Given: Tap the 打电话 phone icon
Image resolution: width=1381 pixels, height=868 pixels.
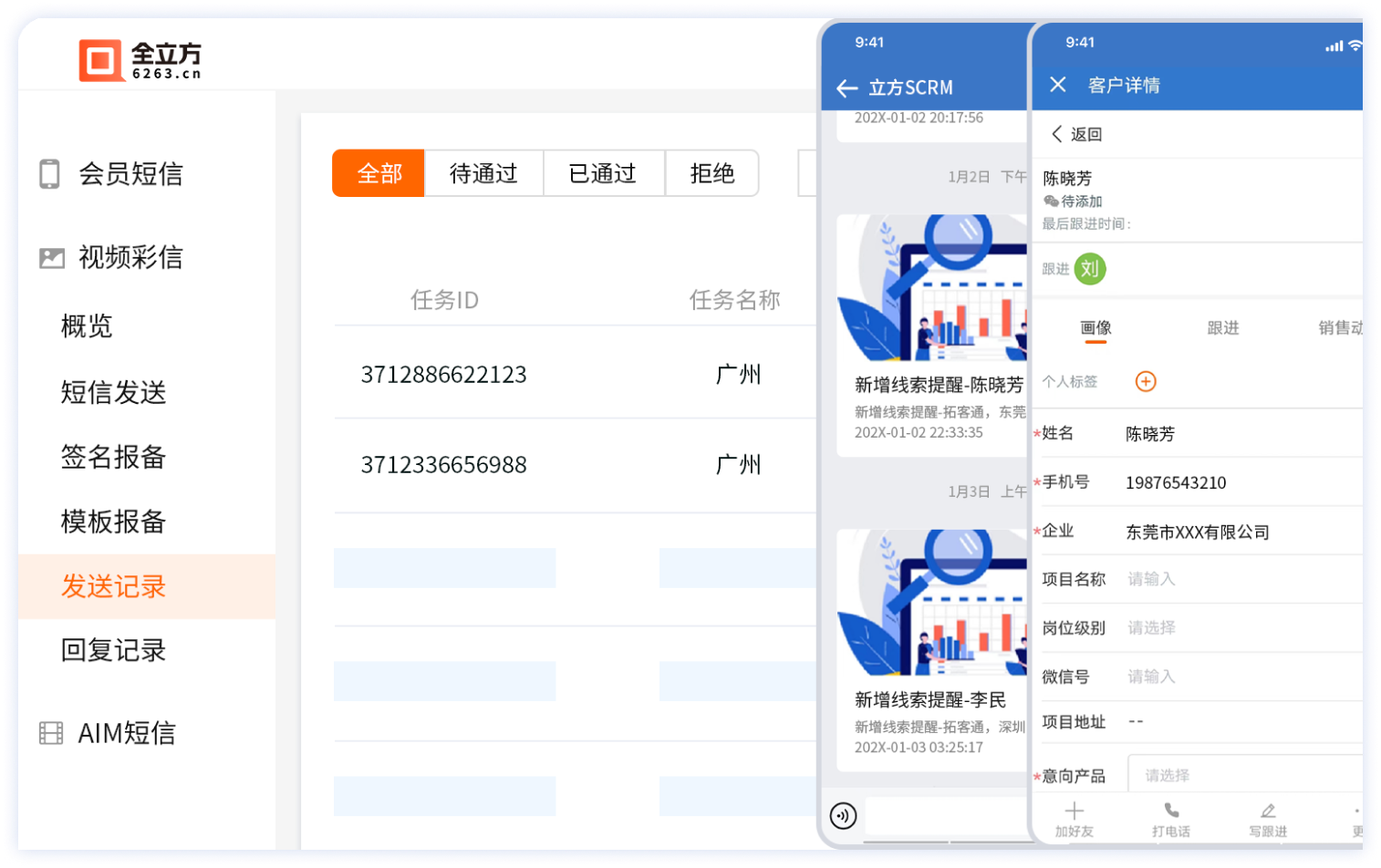Looking at the screenshot, I should pos(1171,811).
